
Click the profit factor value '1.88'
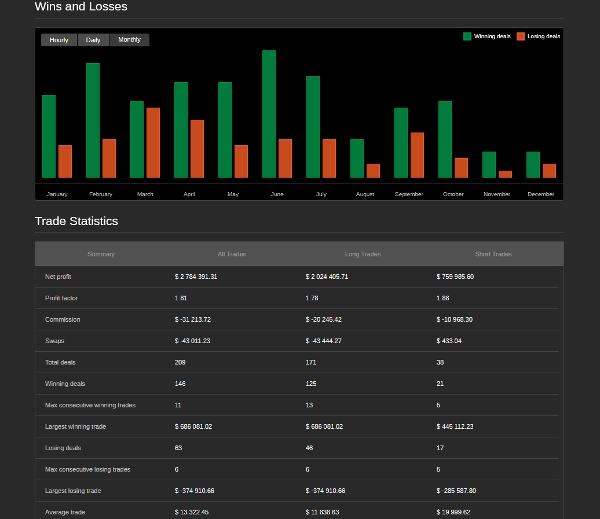[443, 298]
